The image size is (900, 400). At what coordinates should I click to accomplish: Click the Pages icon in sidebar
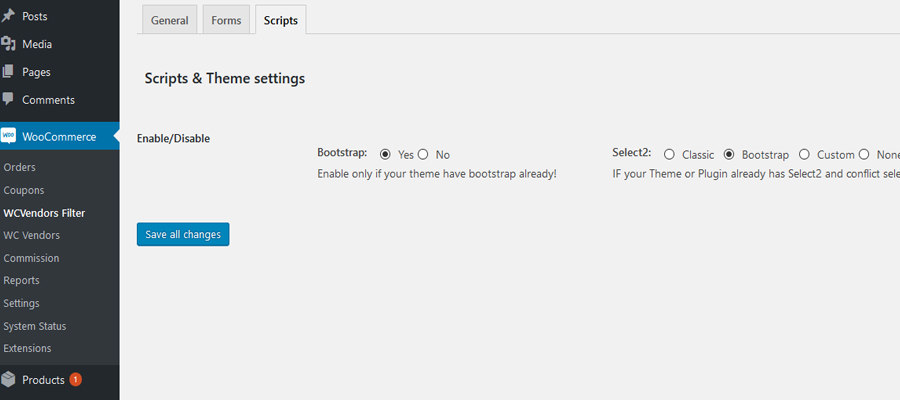click(8, 72)
